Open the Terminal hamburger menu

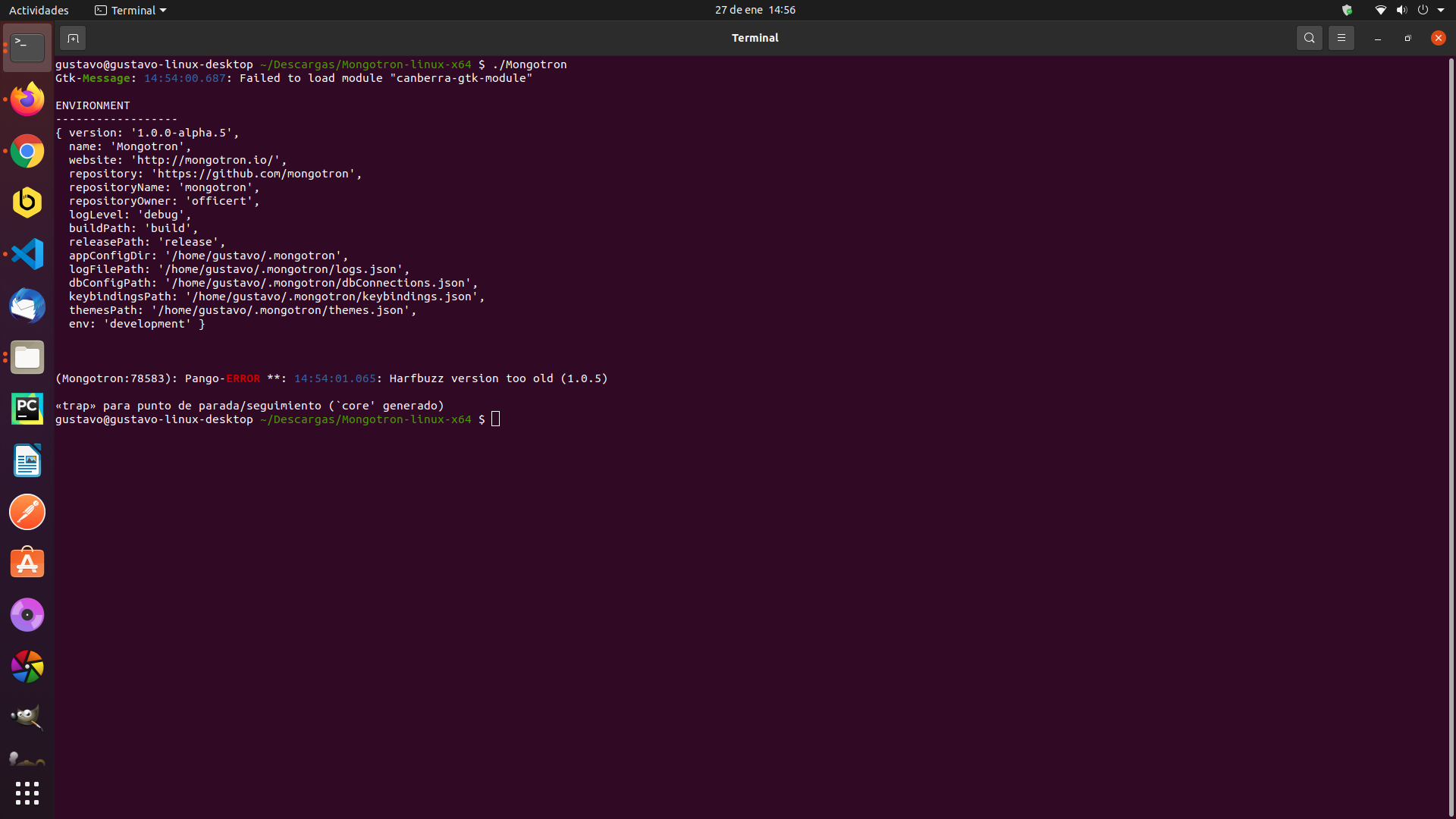pyautogui.click(x=1341, y=38)
